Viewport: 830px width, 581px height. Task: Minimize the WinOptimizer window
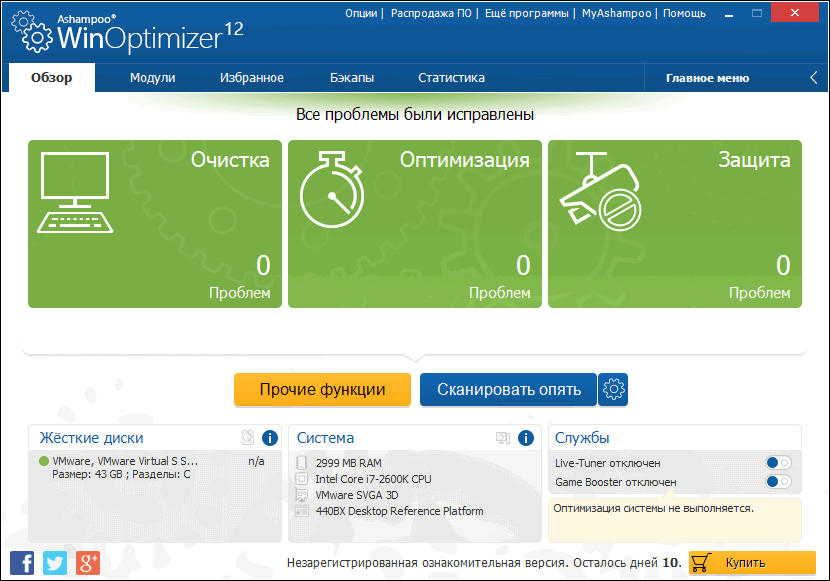pyautogui.click(x=729, y=13)
